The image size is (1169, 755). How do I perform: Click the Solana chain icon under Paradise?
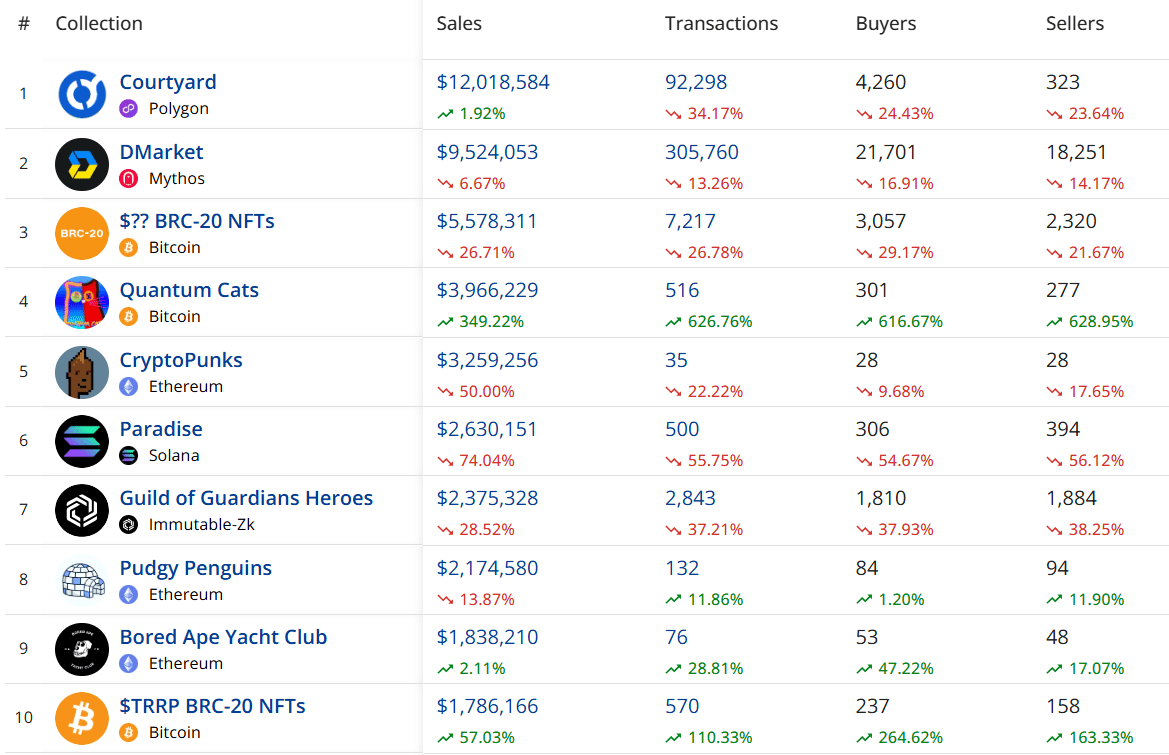tap(128, 455)
